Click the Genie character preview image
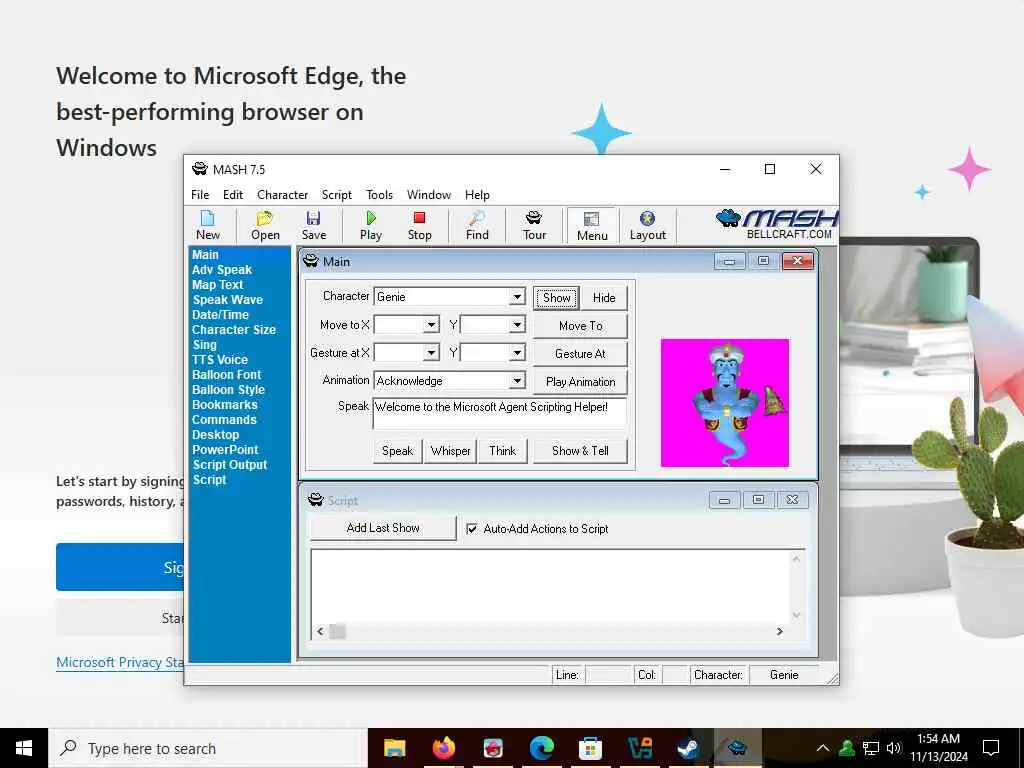1024x768 pixels. tap(725, 402)
